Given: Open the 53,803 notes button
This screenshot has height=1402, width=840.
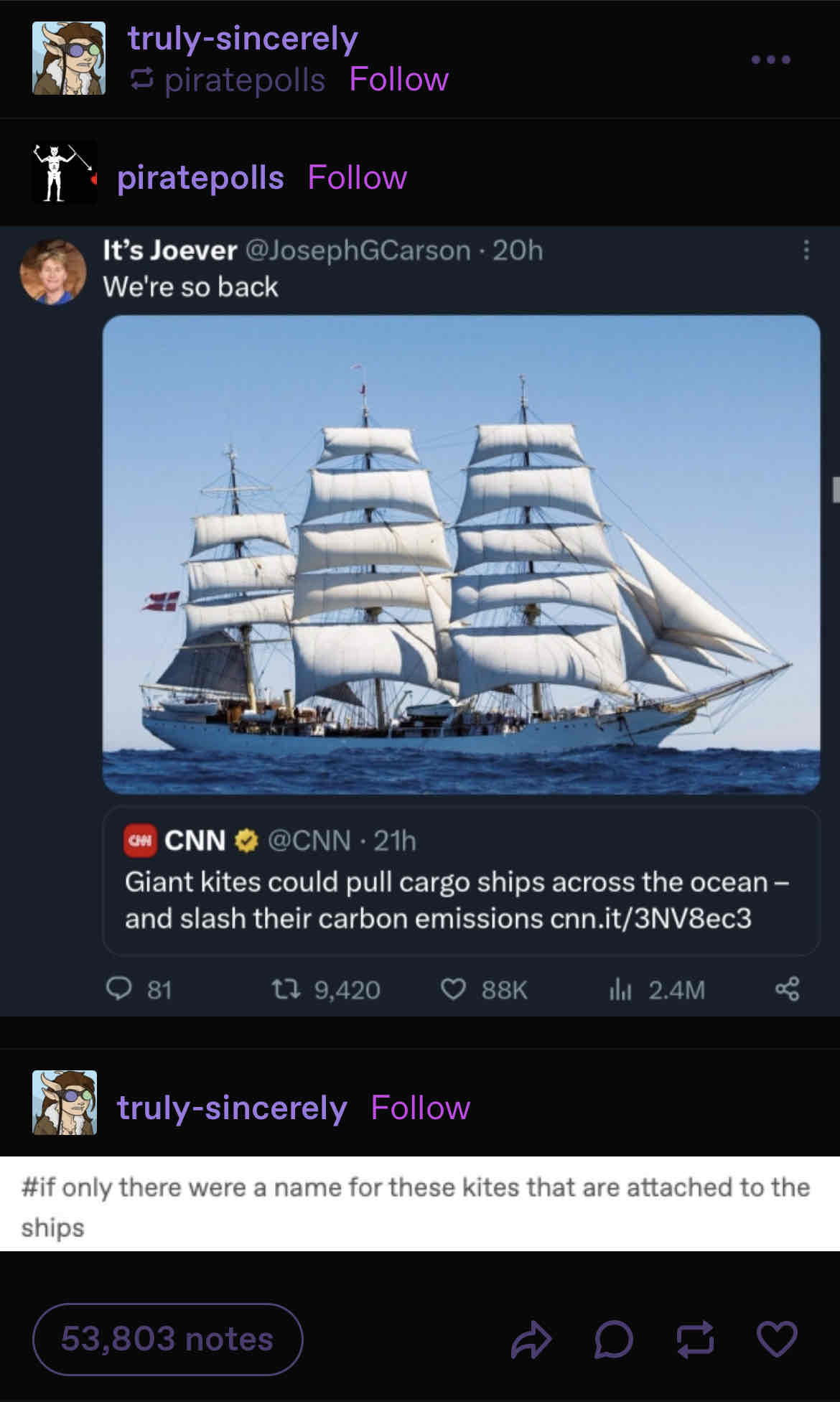Looking at the screenshot, I should coord(167,1340).
